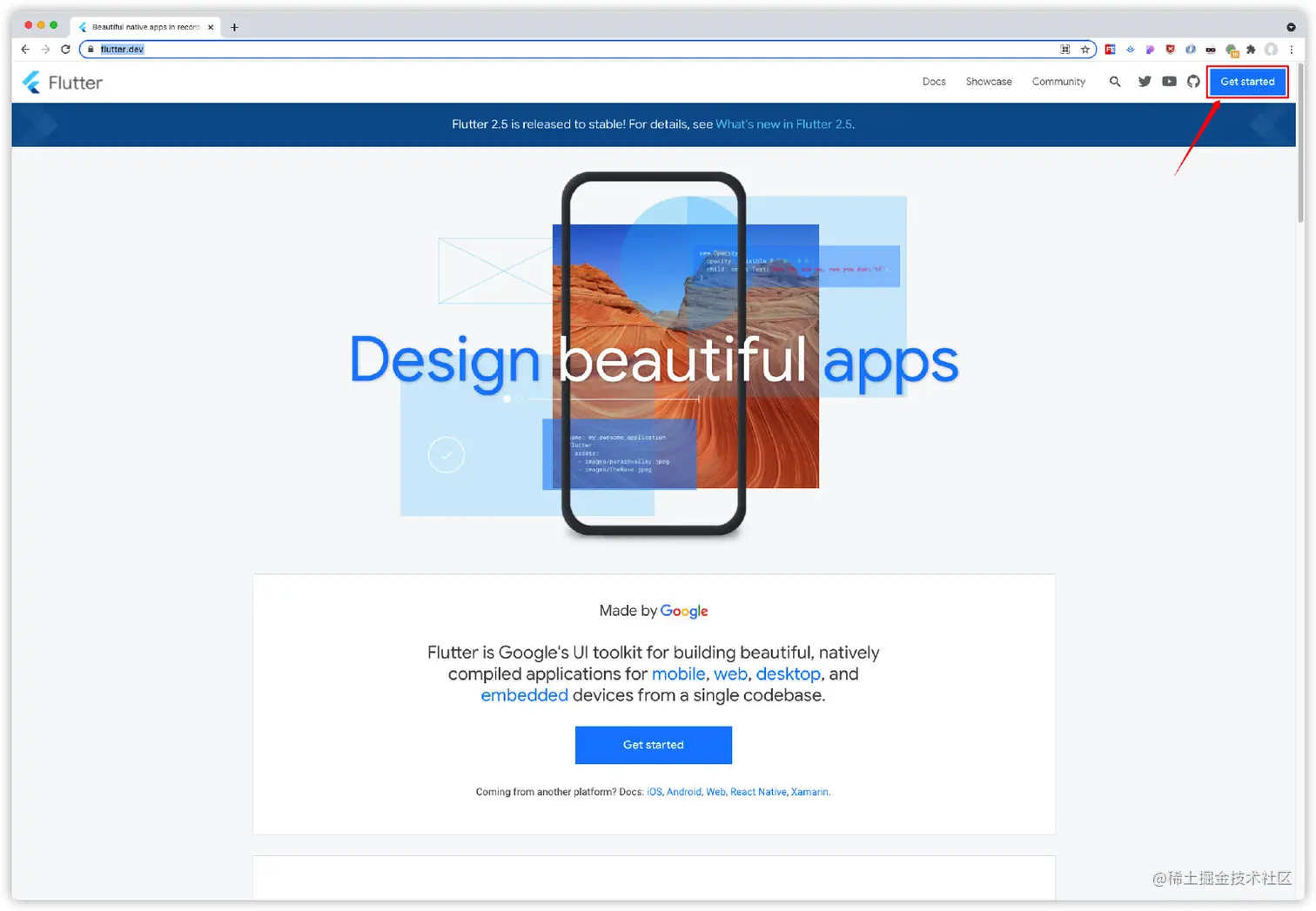
Task: Click the Flutter logo in the header
Action: [x=62, y=83]
